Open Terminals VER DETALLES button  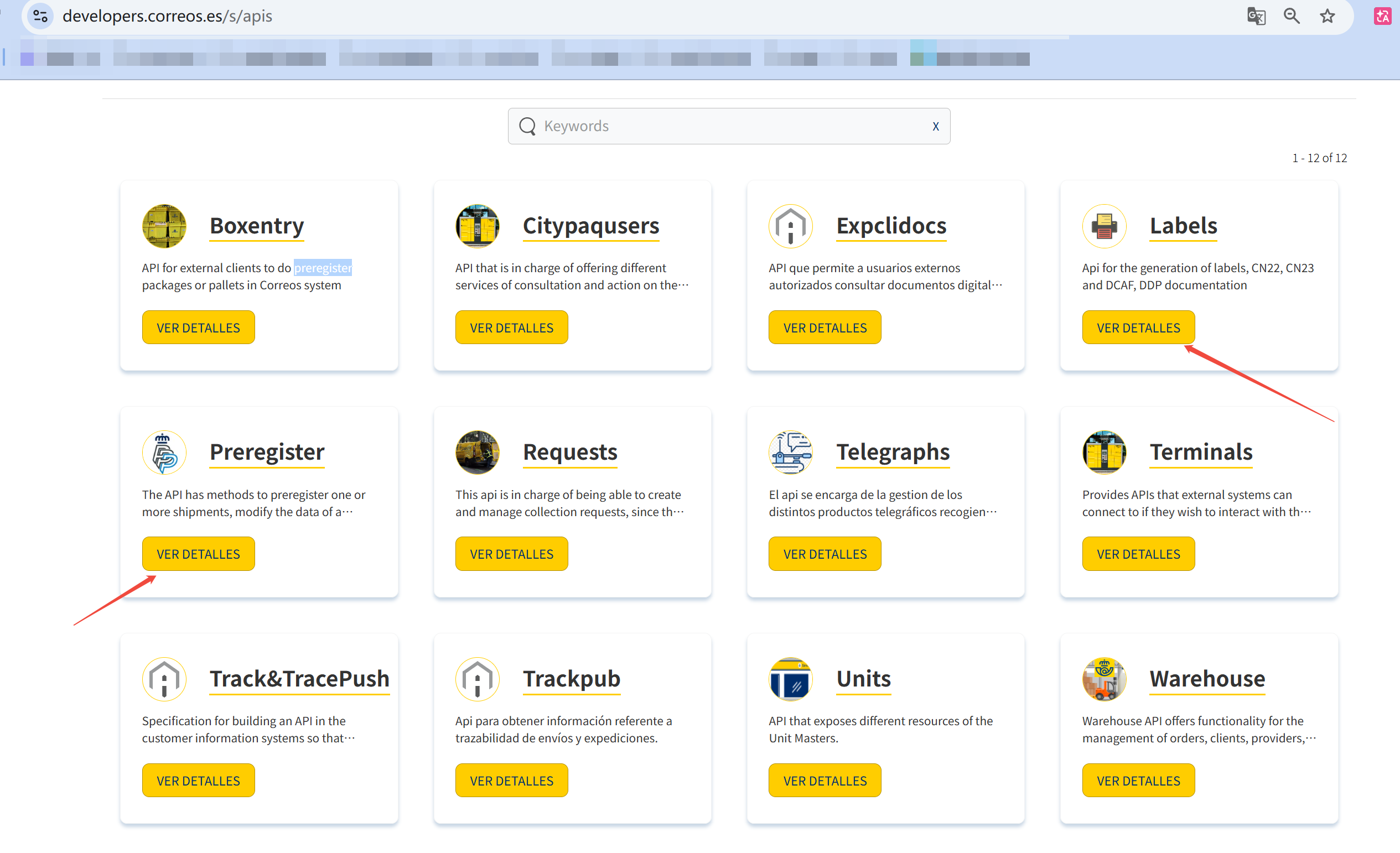click(x=1139, y=554)
